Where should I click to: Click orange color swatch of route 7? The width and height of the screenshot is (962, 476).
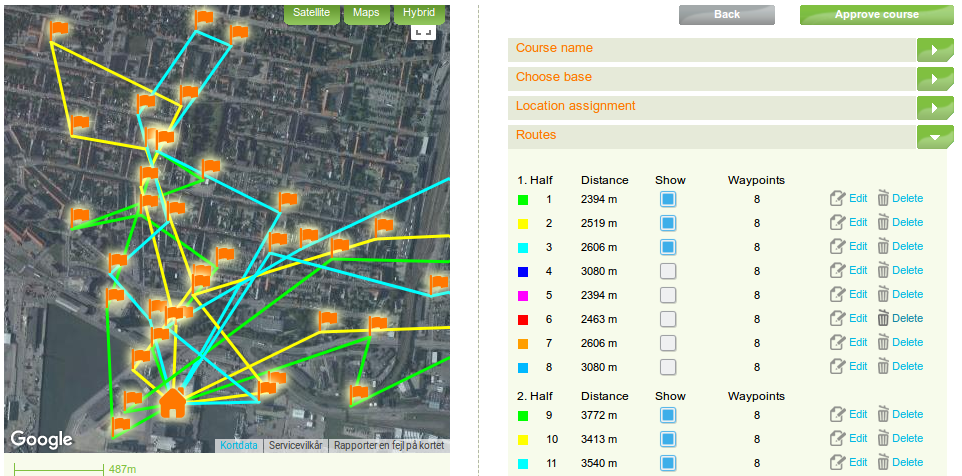pos(523,344)
